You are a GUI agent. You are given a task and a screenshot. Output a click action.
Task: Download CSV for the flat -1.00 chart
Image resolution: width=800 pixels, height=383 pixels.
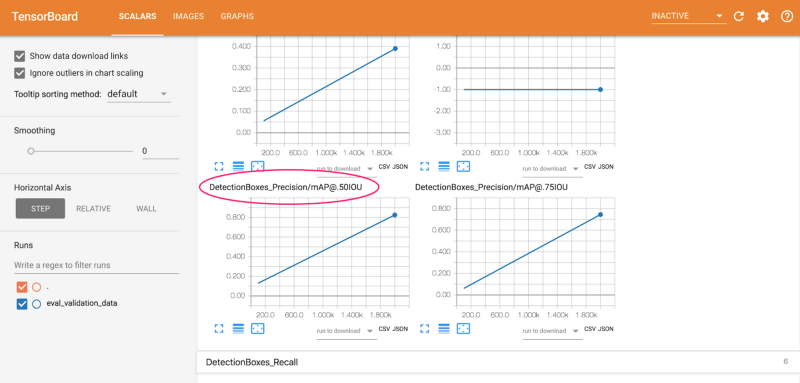pos(589,167)
